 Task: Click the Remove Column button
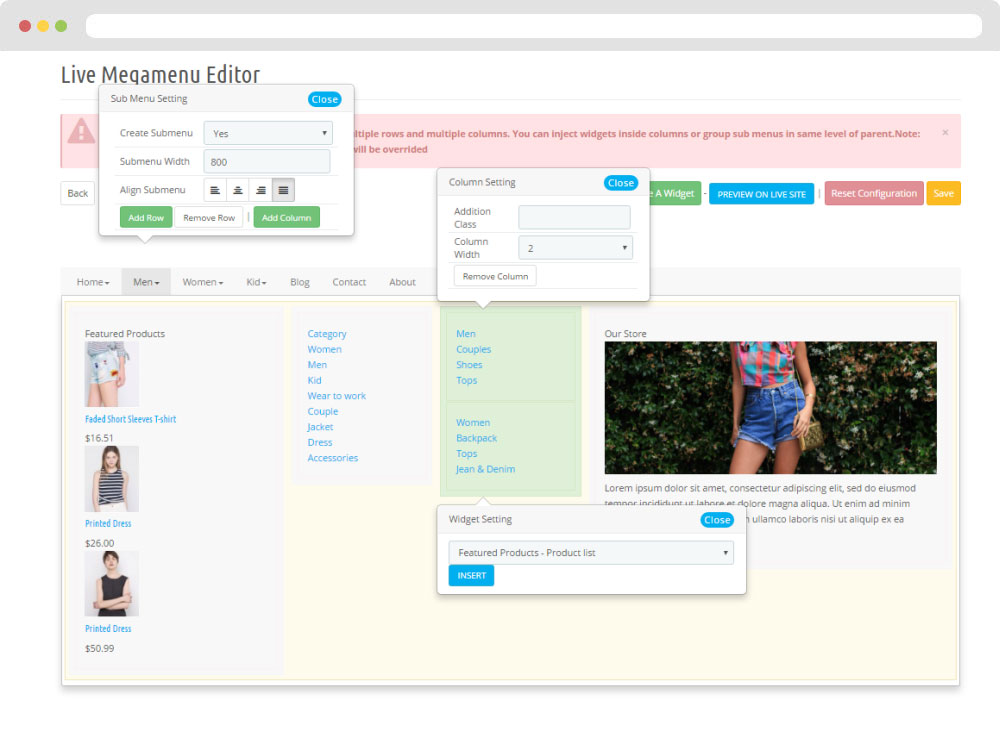point(496,276)
